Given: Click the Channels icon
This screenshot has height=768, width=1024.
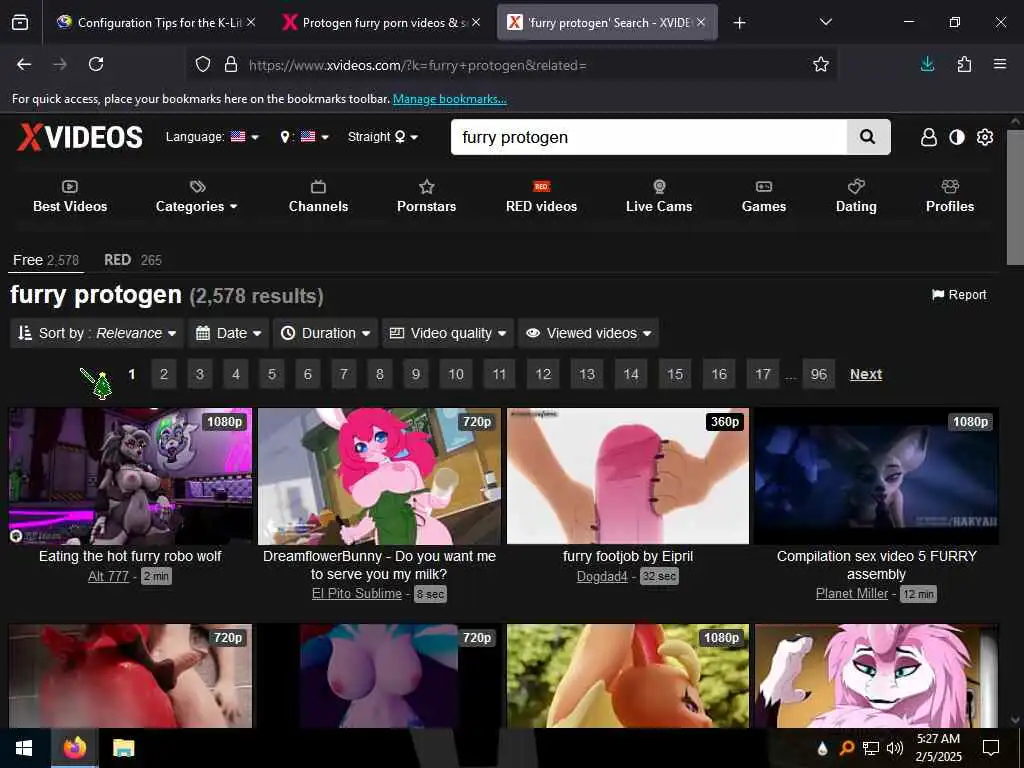Looking at the screenshot, I should click(319, 187).
